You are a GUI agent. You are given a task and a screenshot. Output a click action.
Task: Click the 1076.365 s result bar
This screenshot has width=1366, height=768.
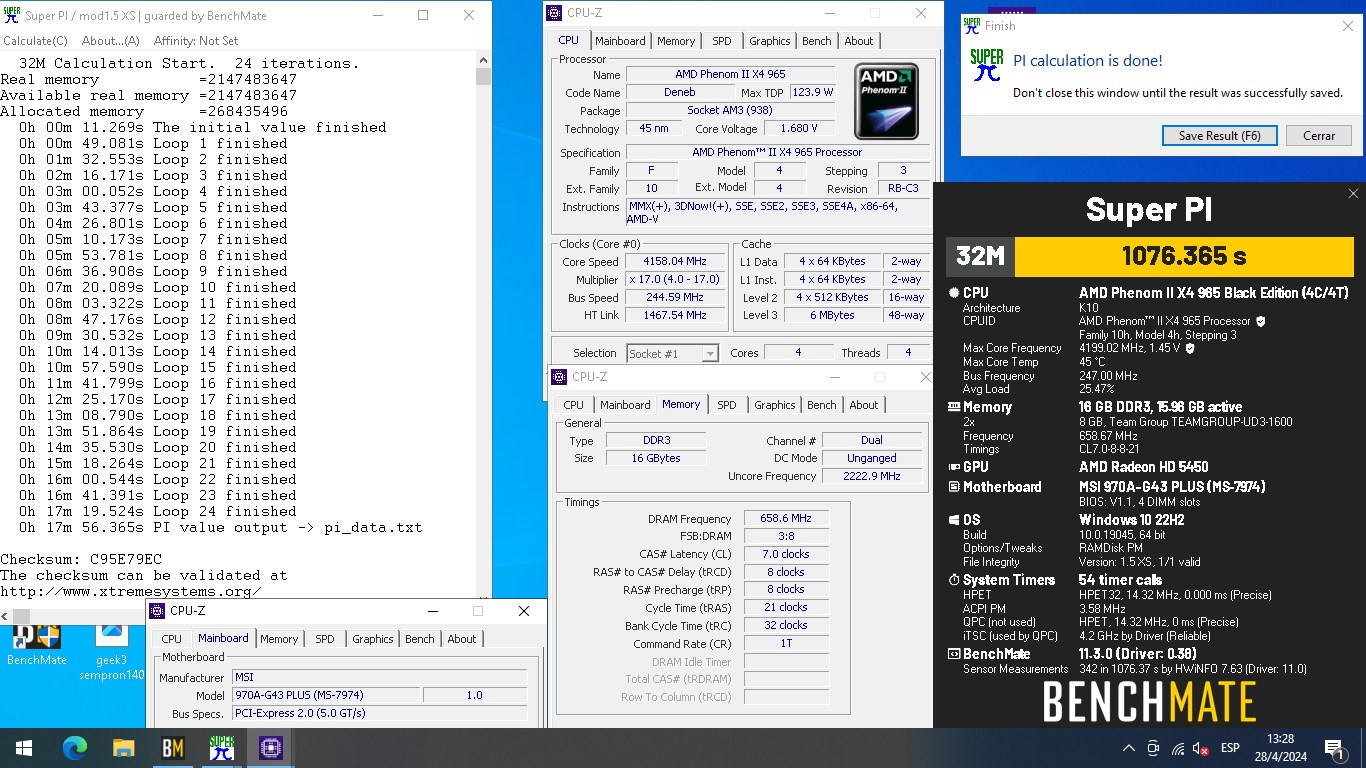click(1184, 256)
